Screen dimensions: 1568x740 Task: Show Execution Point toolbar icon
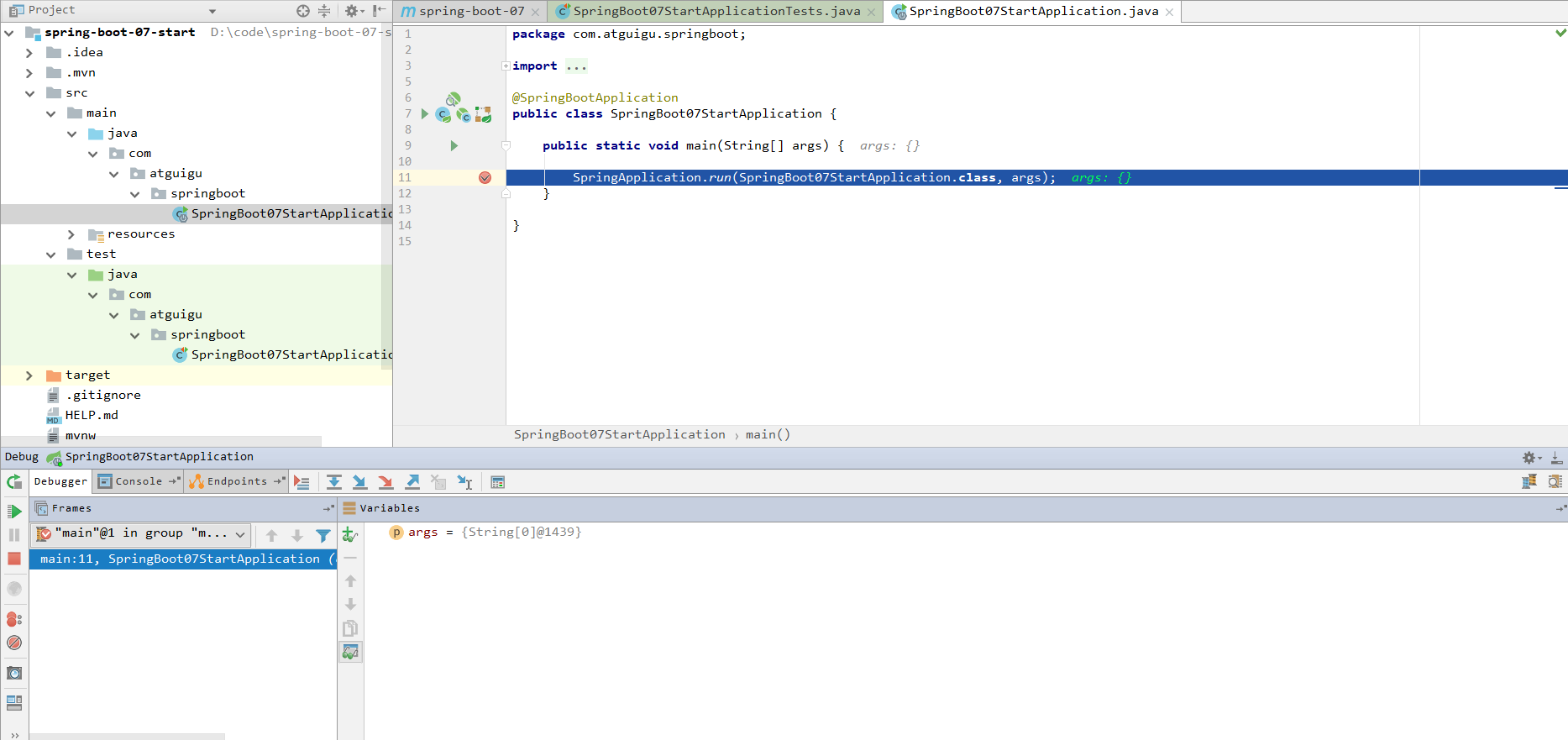click(x=302, y=482)
